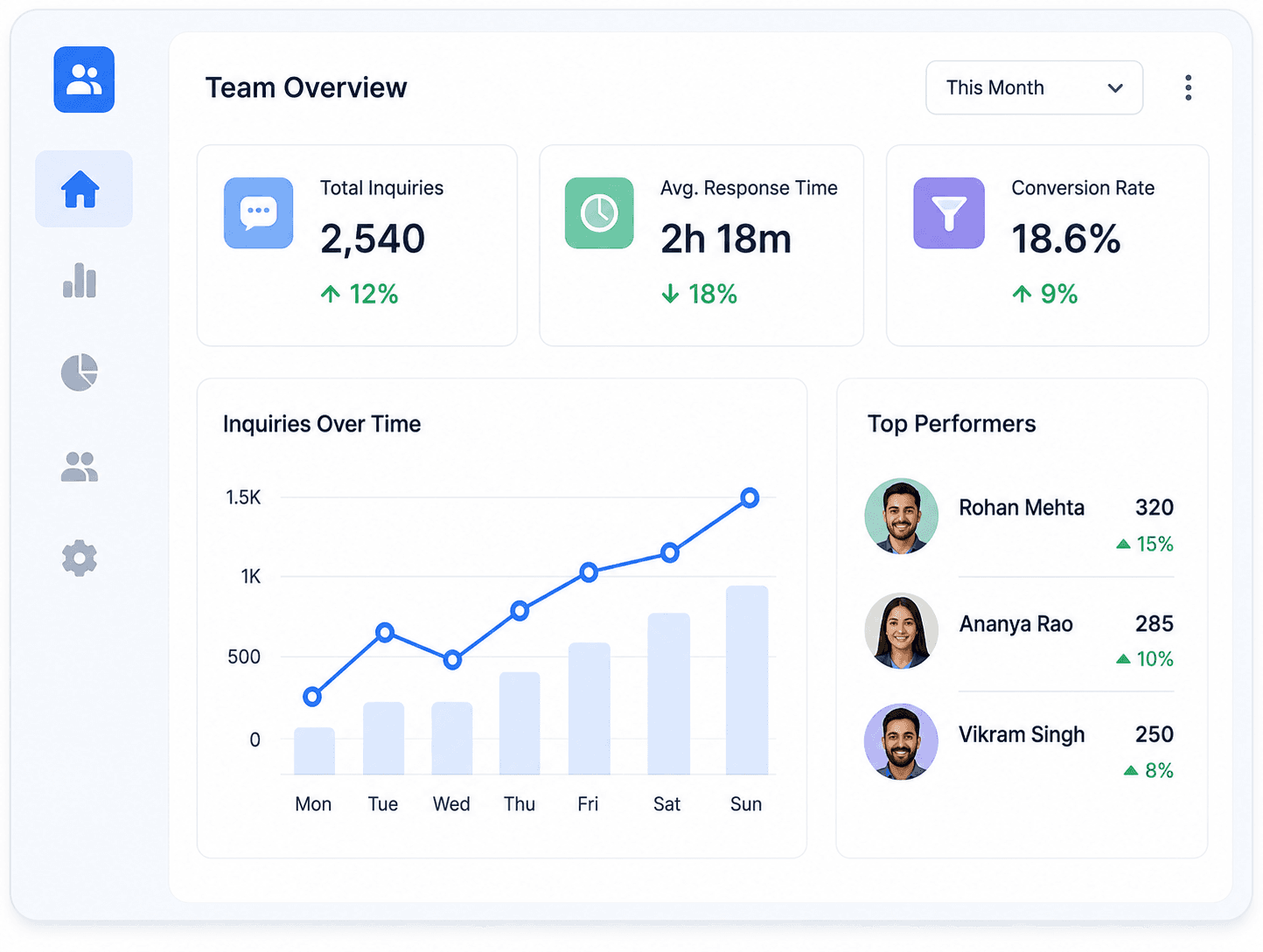Click the 18.6% conversion rate value

pos(1066,240)
